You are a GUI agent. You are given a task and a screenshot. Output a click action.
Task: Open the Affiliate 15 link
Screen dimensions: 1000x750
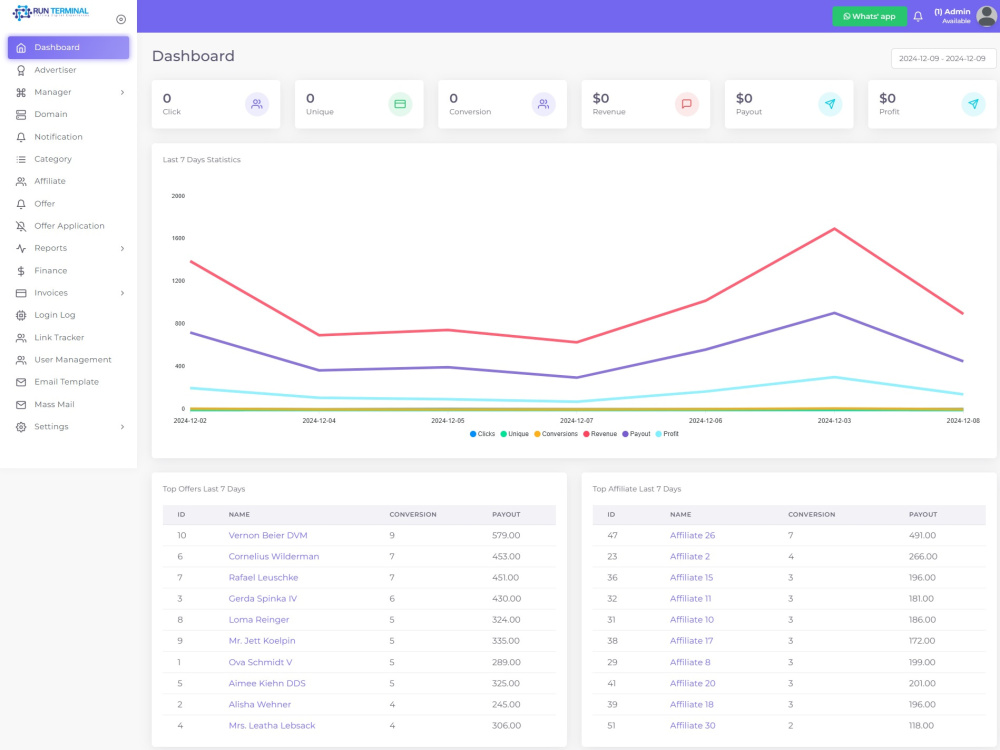(691, 578)
